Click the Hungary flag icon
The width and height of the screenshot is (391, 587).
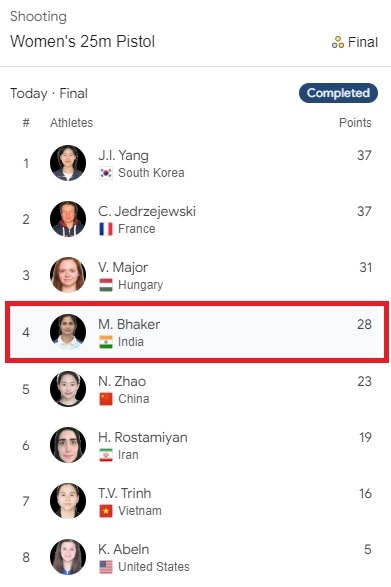(106, 285)
